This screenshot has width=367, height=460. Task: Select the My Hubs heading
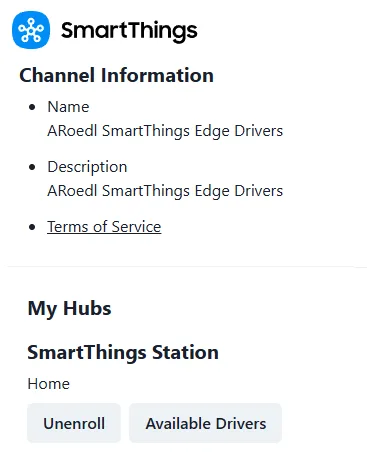(69, 309)
